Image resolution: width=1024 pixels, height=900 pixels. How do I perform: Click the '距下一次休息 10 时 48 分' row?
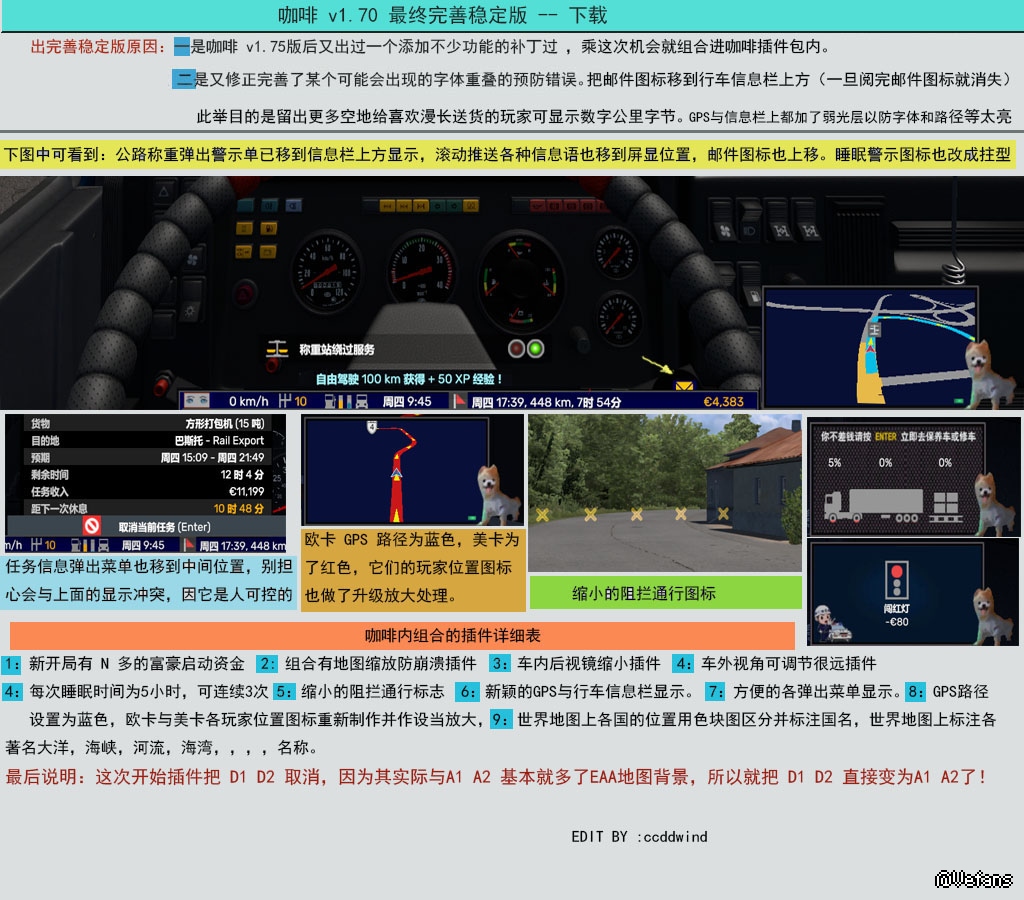coord(146,508)
